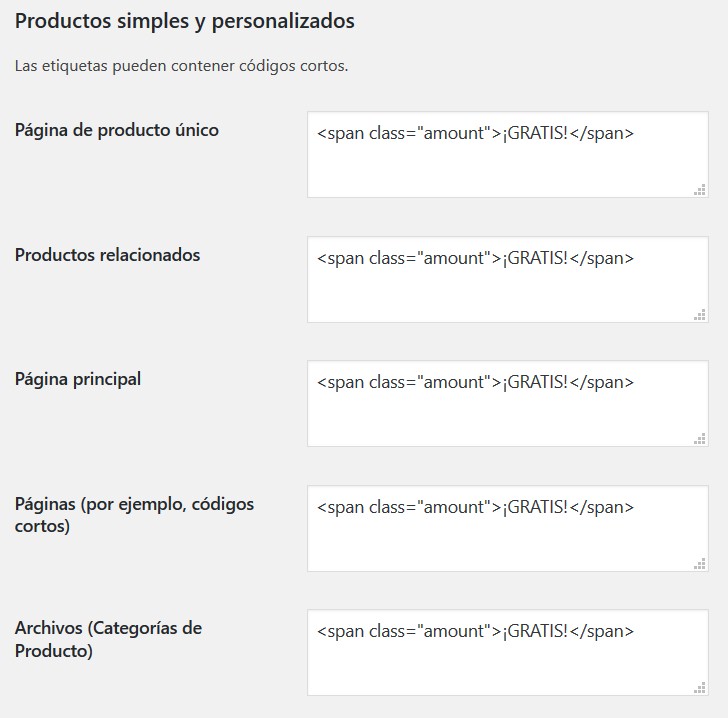
Task: Click the Página principal label
Action: coord(78,379)
